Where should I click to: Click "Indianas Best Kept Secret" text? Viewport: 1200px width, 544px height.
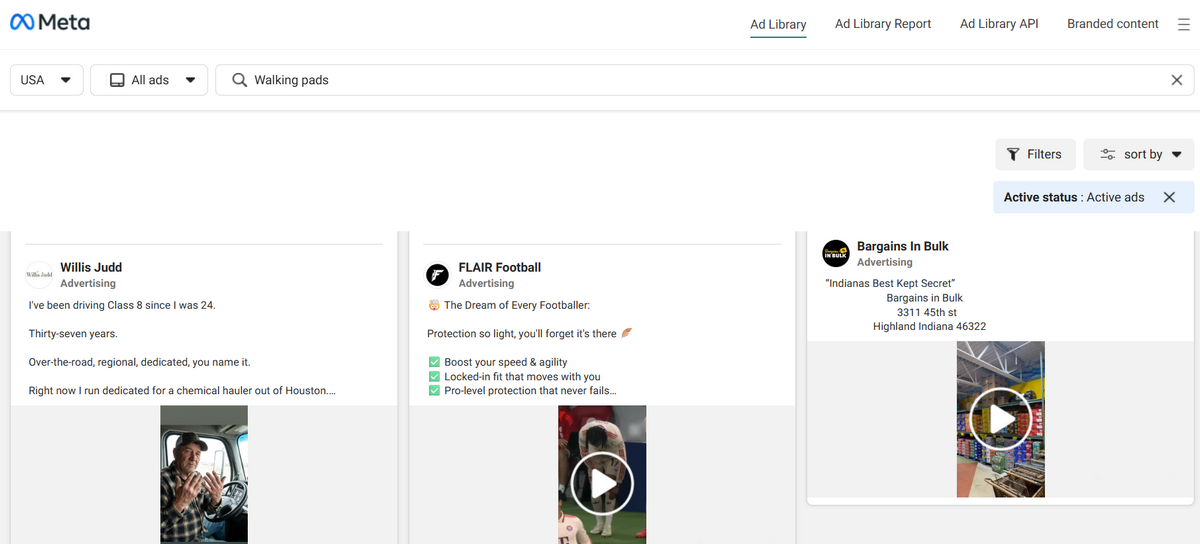[x=891, y=284]
